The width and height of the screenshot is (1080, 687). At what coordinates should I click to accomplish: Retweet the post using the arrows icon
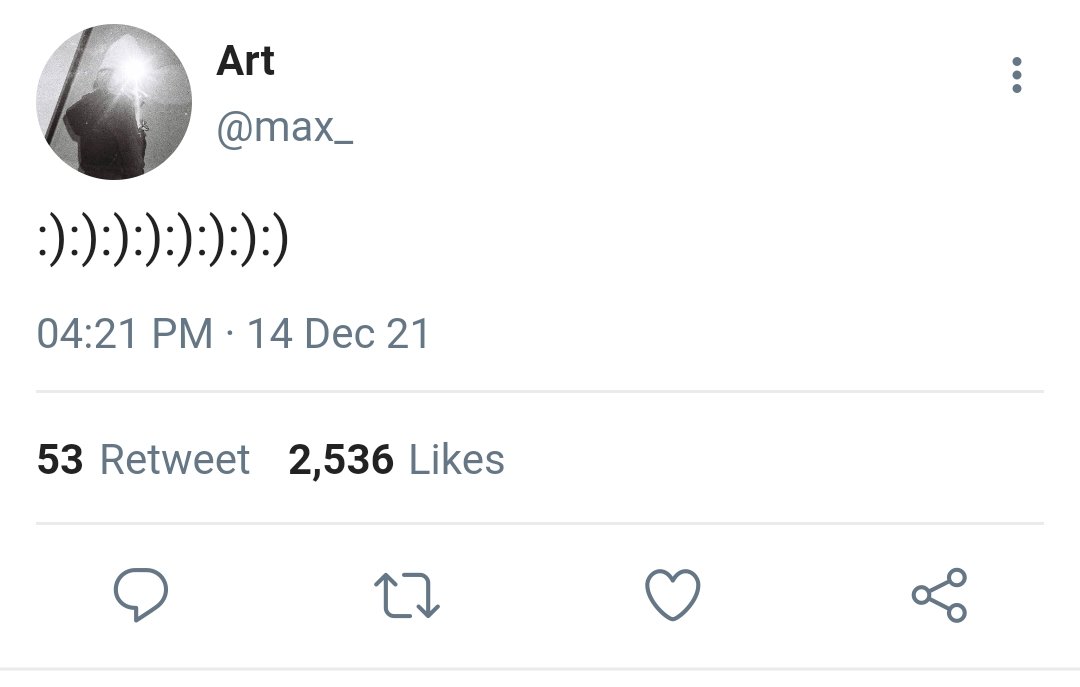(x=407, y=595)
